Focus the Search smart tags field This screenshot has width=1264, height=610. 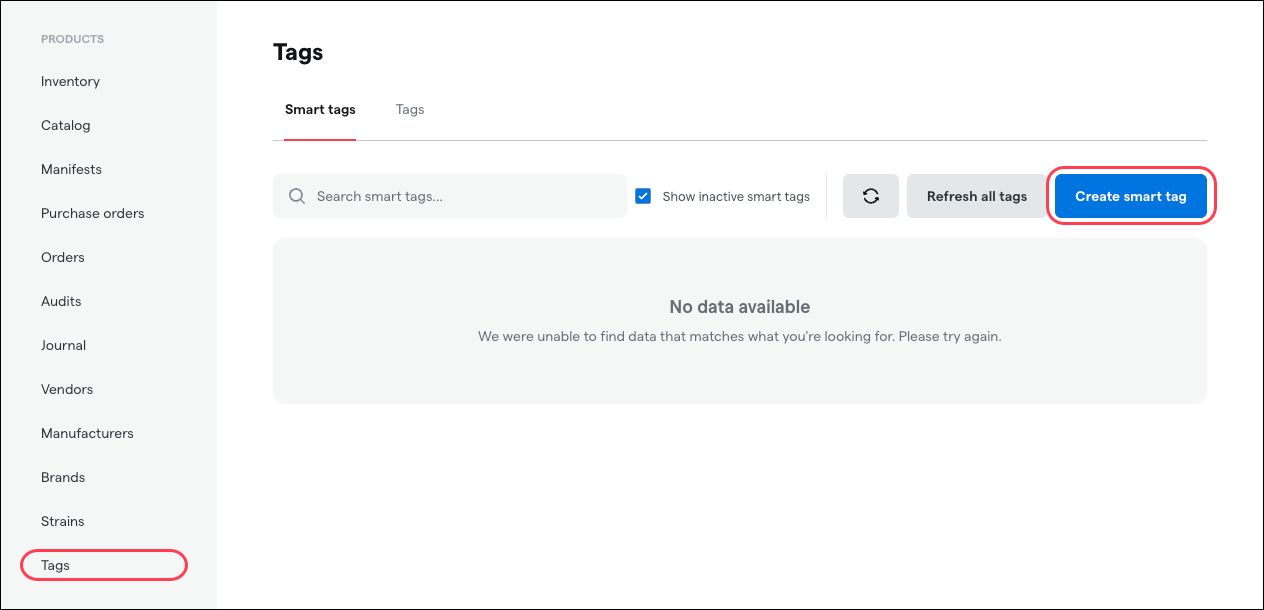[x=450, y=196]
